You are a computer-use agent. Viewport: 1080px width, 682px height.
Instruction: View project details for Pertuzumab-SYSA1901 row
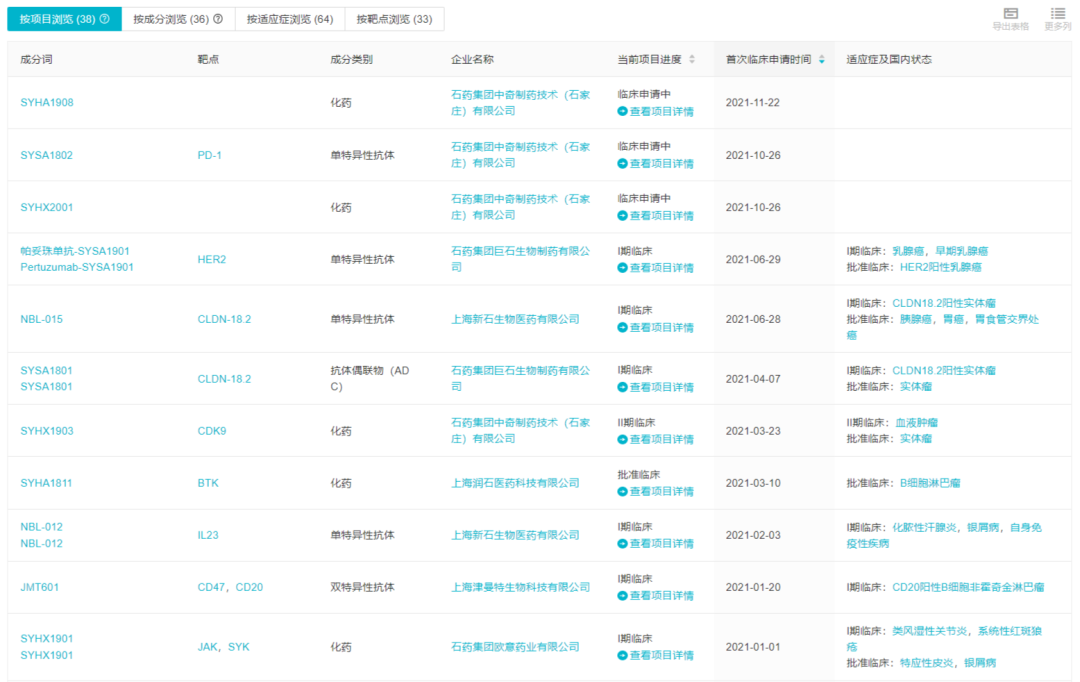click(x=656, y=268)
